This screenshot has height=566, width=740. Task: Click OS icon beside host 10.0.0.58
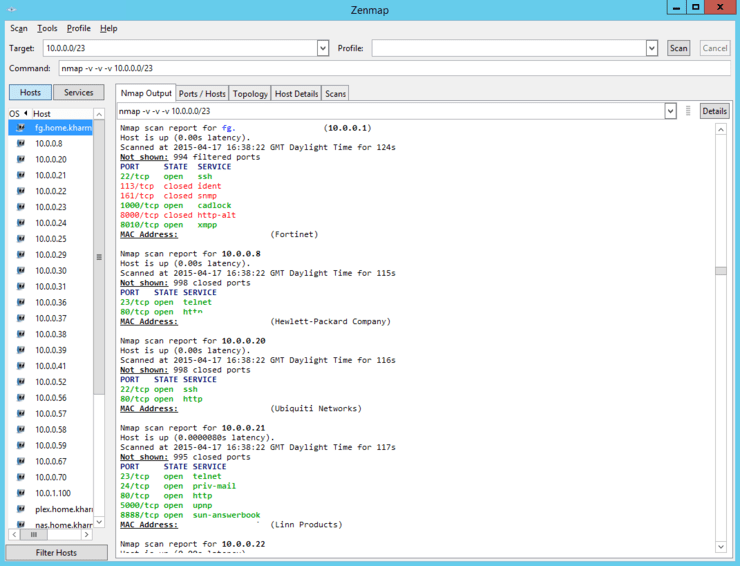click(x=21, y=430)
